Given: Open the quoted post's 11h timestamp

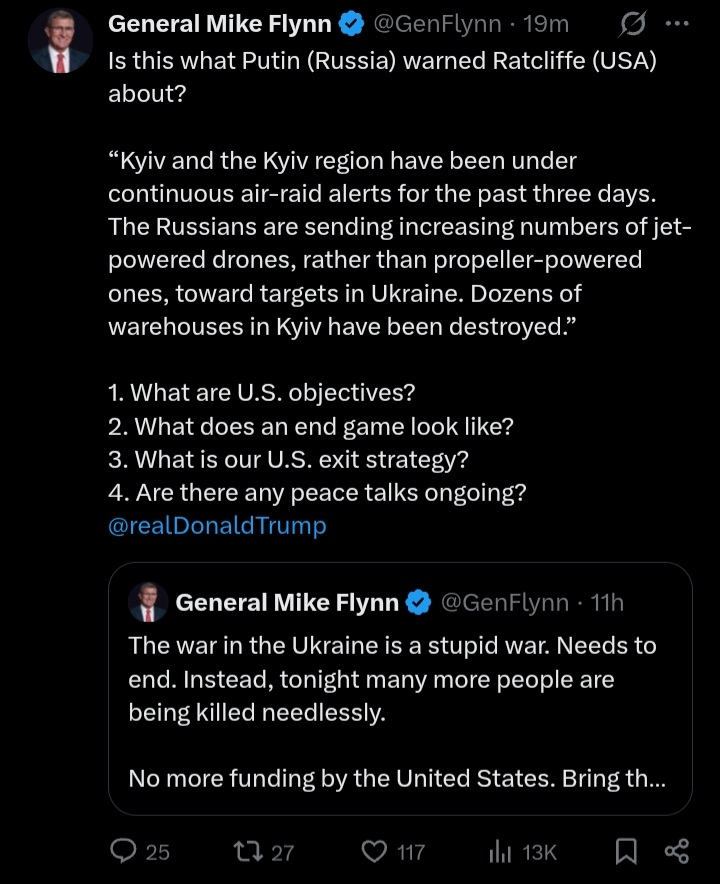Looking at the screenshot, I should click(x=607, y=603).
